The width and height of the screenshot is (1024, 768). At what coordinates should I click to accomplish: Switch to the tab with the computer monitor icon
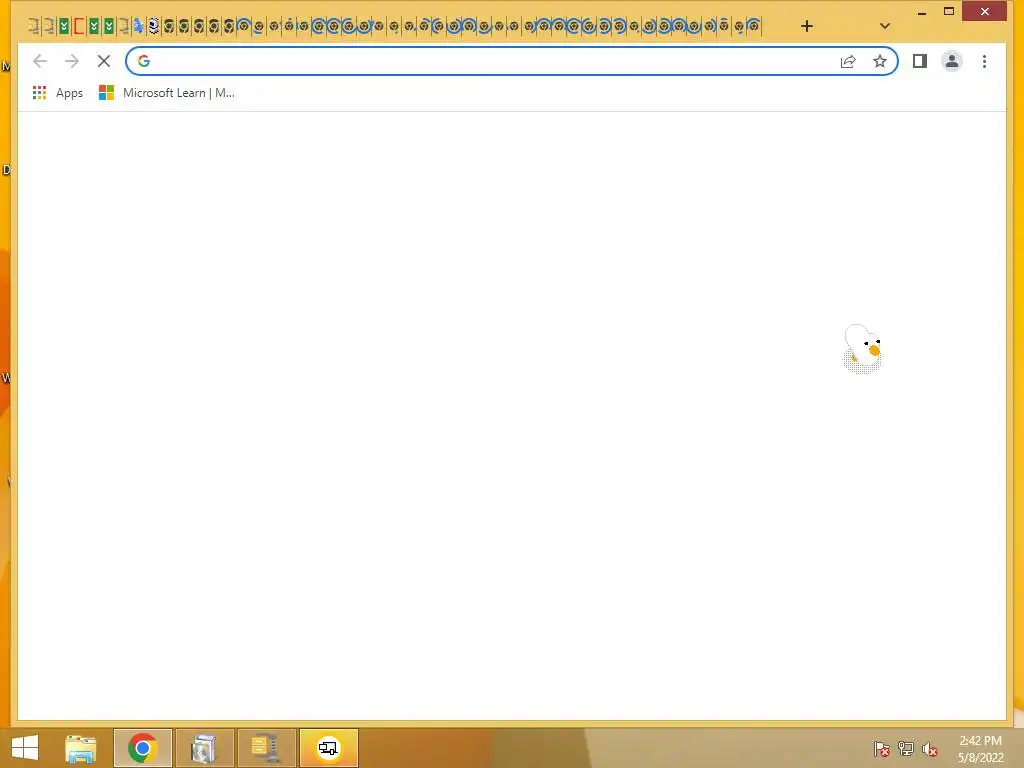[x=153, y=26]
